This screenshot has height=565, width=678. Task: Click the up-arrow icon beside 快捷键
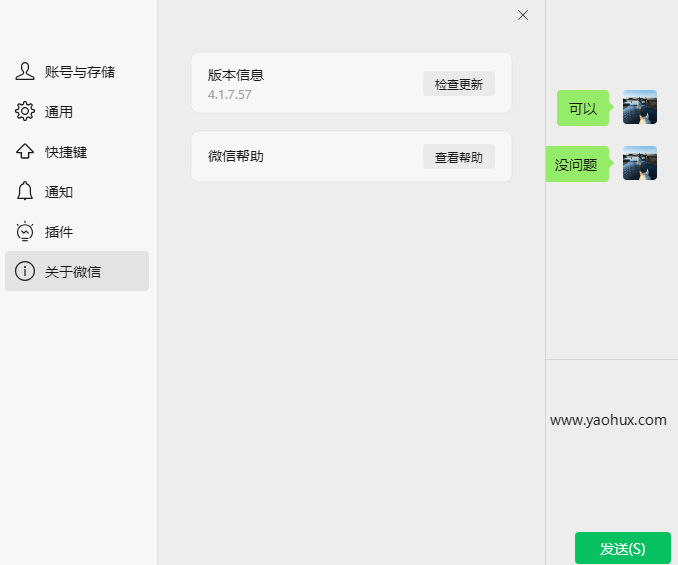coord(25,151)
